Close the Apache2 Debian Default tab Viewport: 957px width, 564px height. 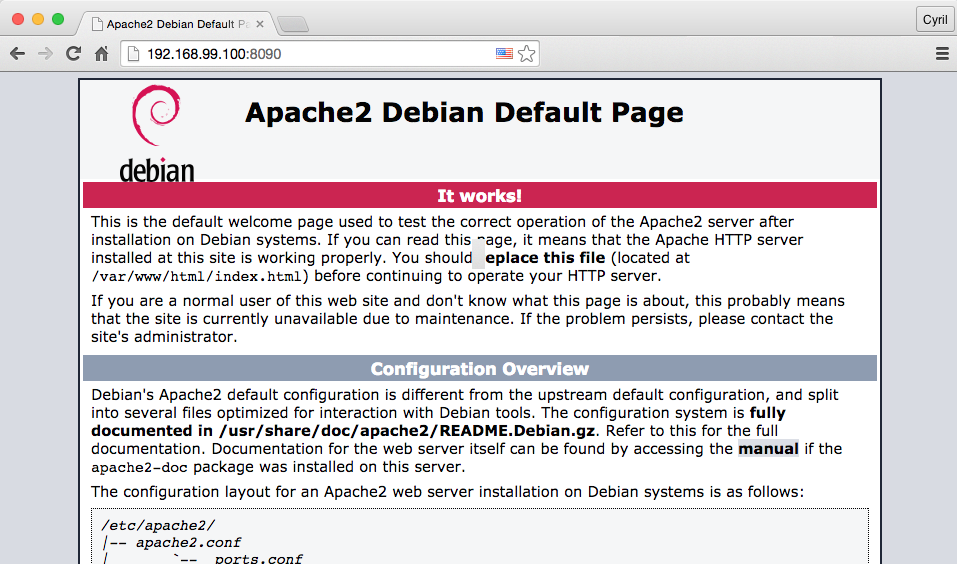click(260, 24)
